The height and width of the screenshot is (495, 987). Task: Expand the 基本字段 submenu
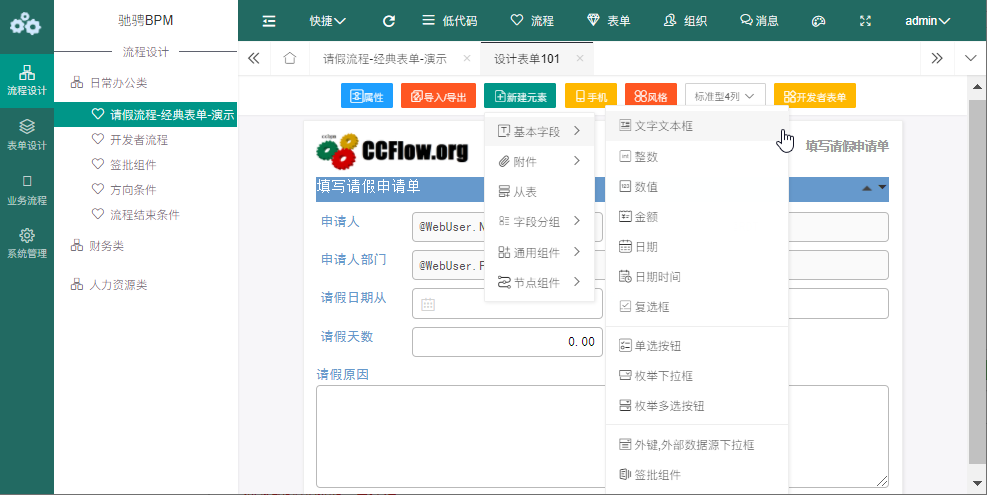pos(539,132)
